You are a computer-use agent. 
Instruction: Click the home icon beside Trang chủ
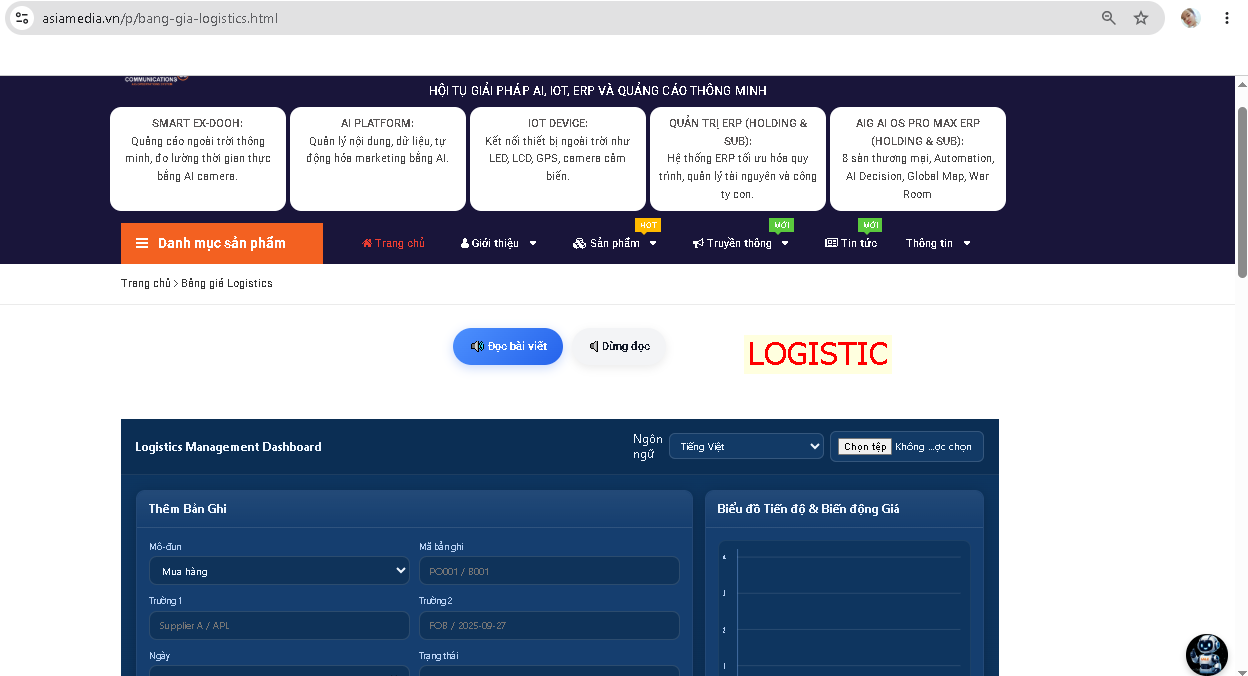click(367, 243)
